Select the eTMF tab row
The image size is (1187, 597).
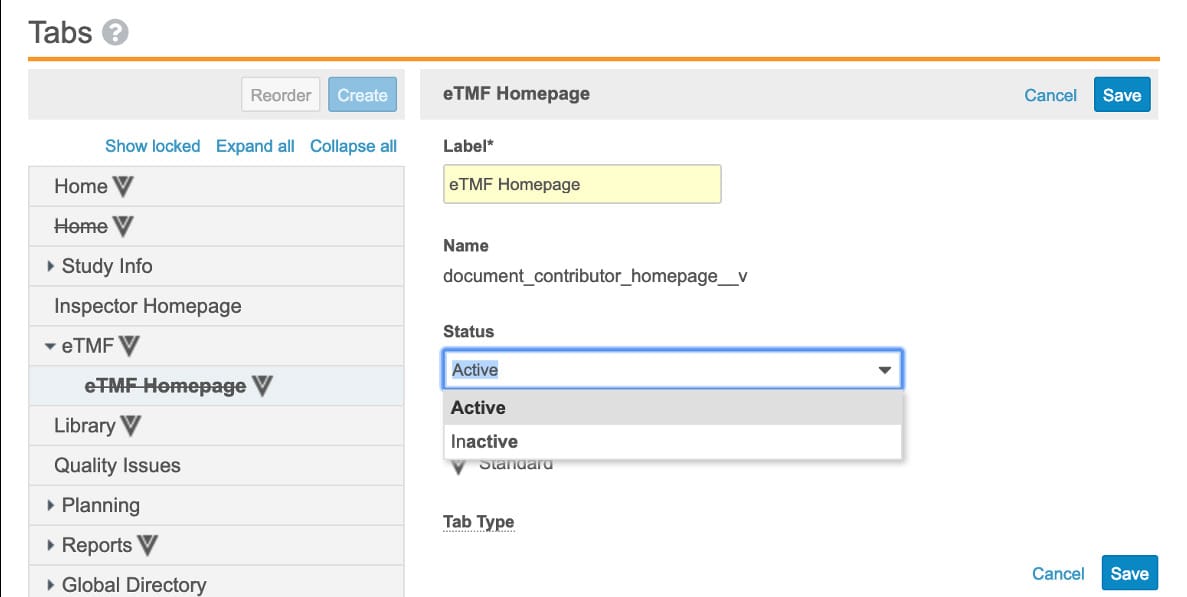[x=217, y=346]
